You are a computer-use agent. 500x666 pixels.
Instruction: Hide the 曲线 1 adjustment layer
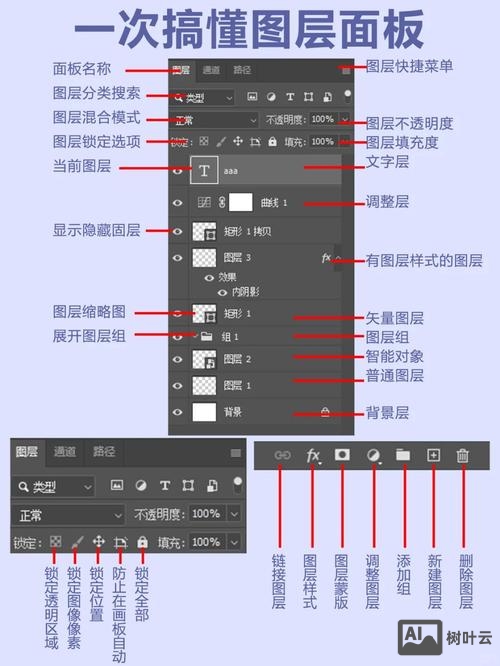178,203
